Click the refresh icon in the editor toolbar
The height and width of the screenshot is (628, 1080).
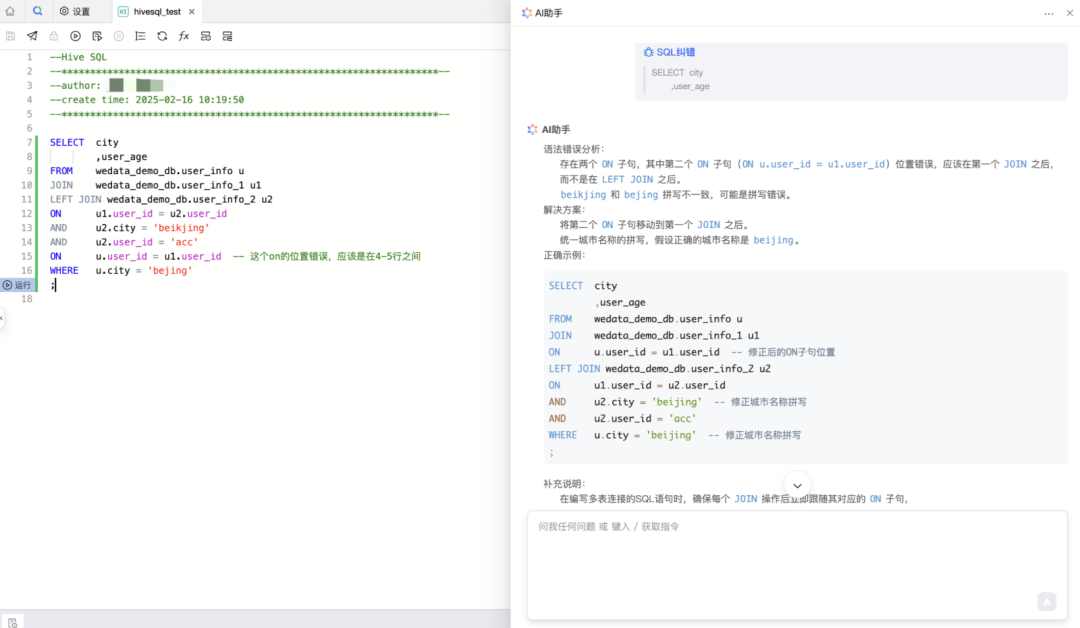[x=162, y=36]
